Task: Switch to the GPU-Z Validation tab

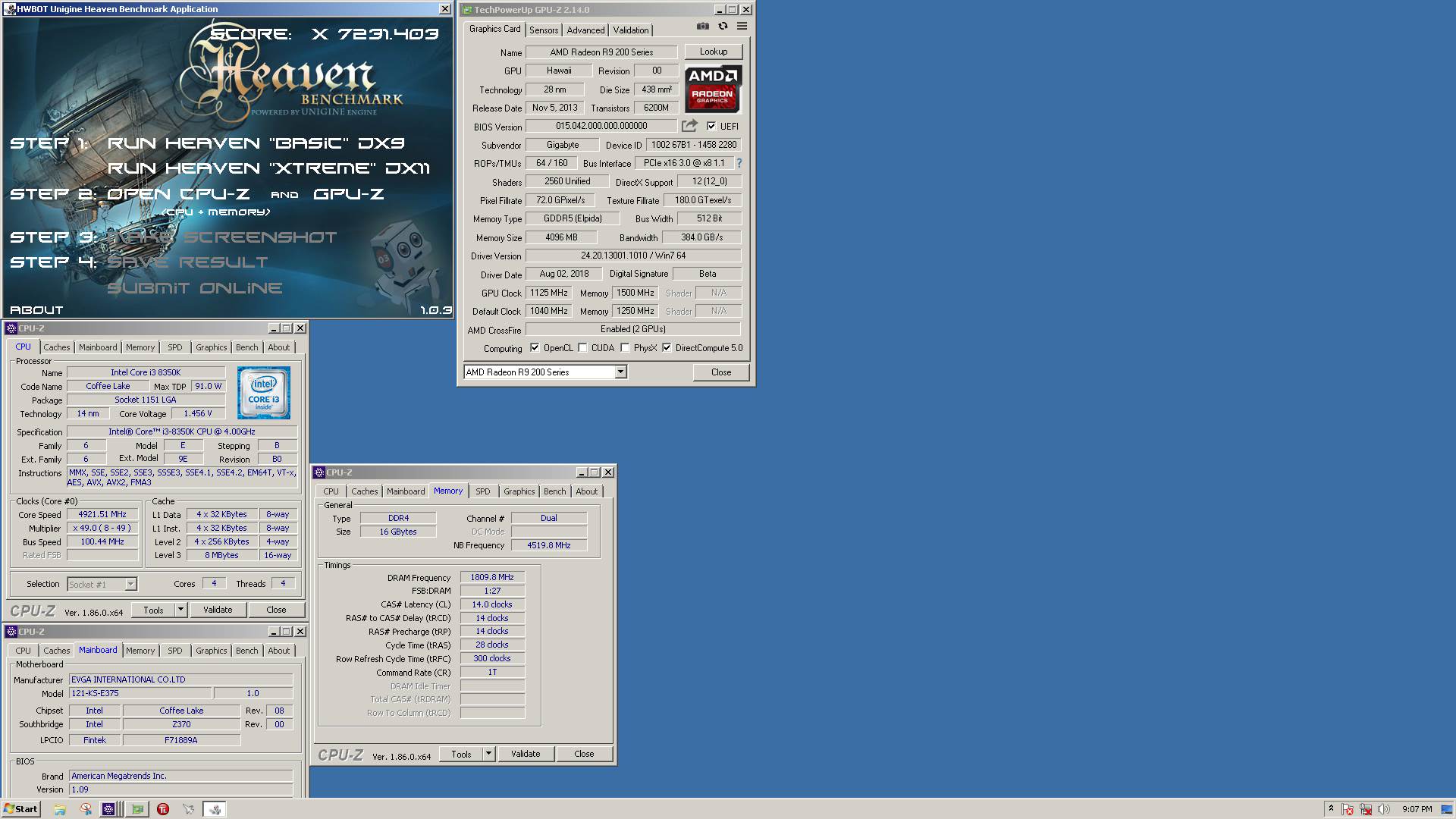Action: pos(631,30)
